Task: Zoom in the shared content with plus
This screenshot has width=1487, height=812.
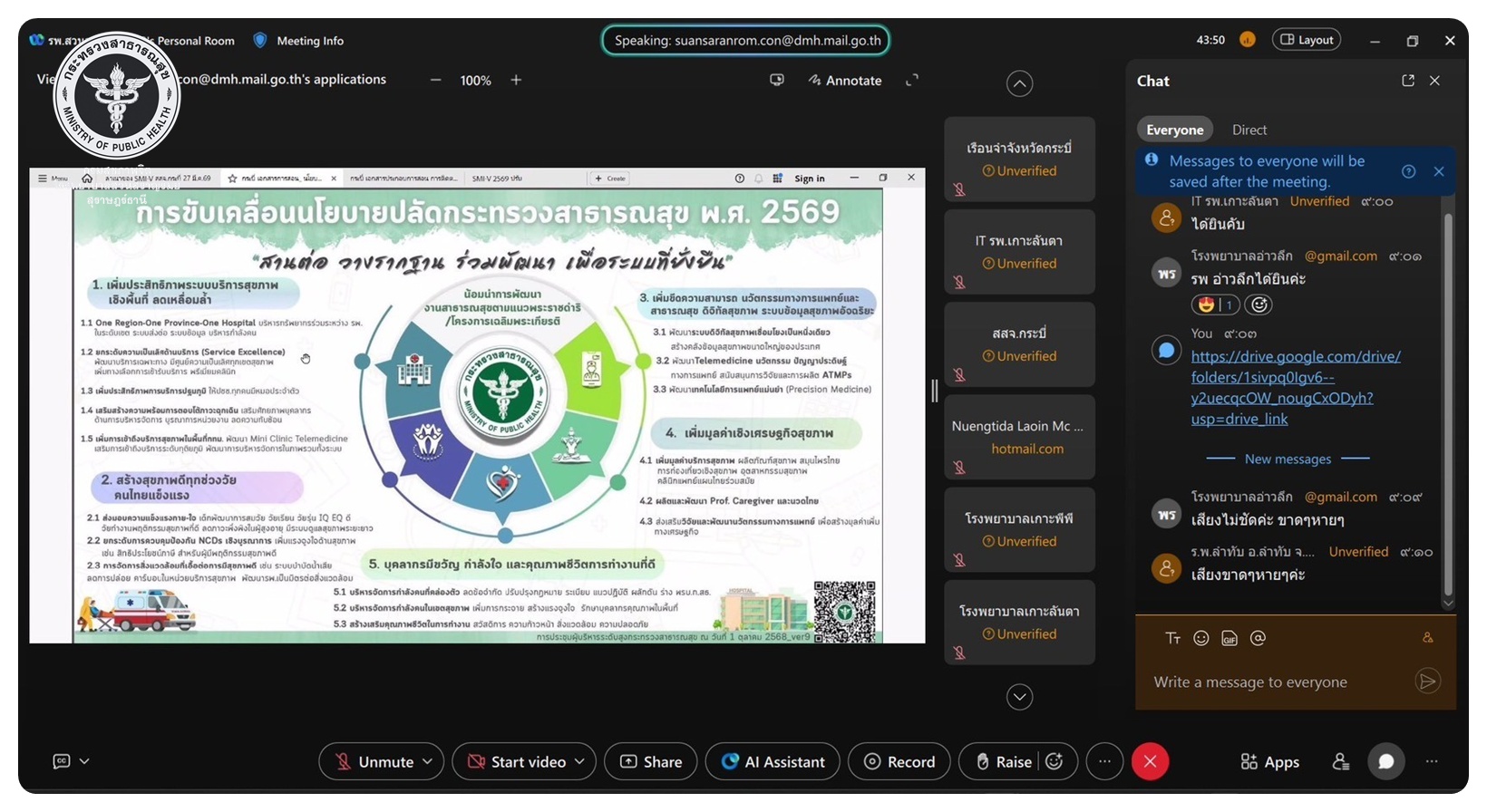Action: (516, 80)
